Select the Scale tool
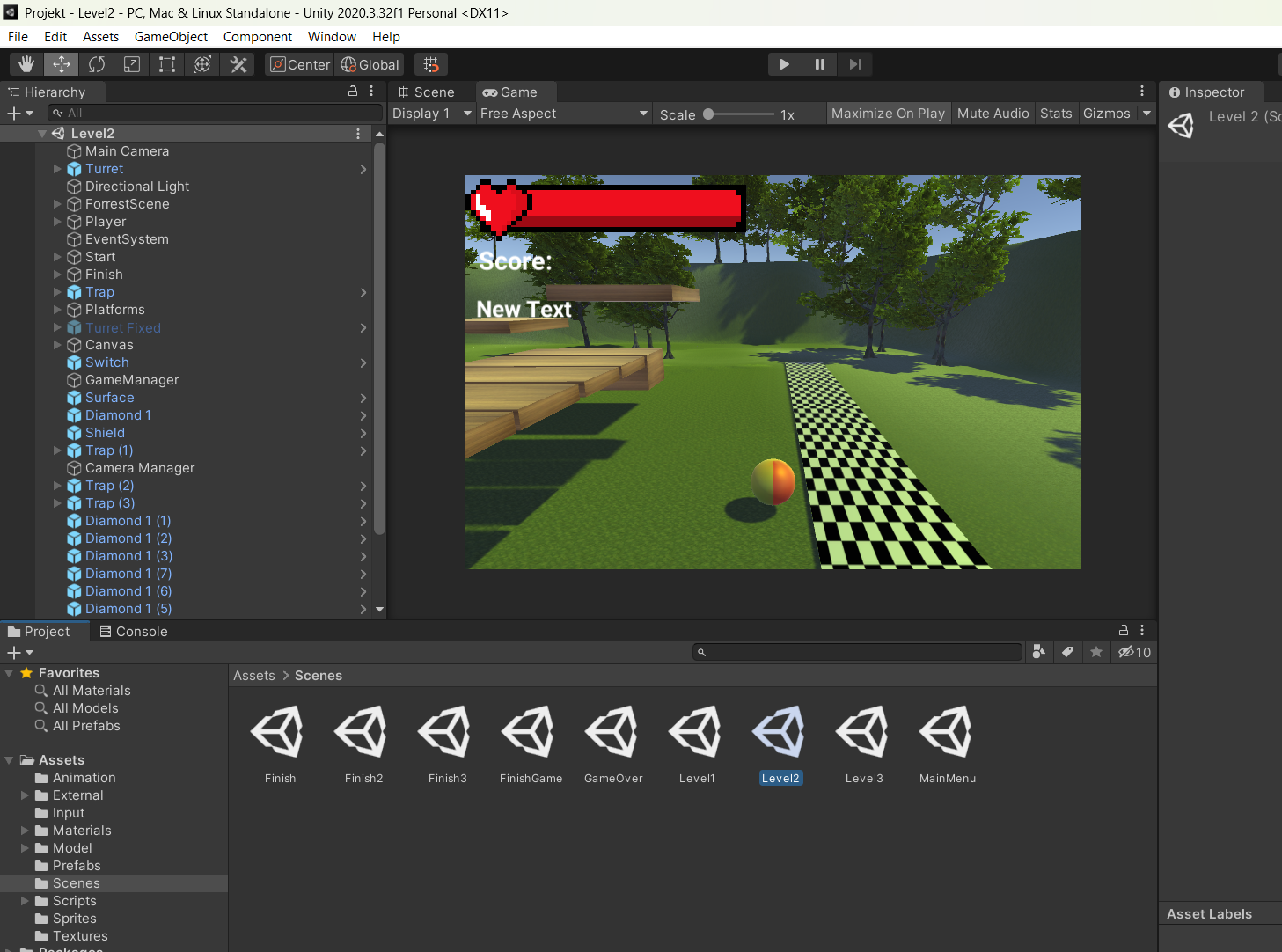Viewport: 1282px width, 952px height. (132, 64)
